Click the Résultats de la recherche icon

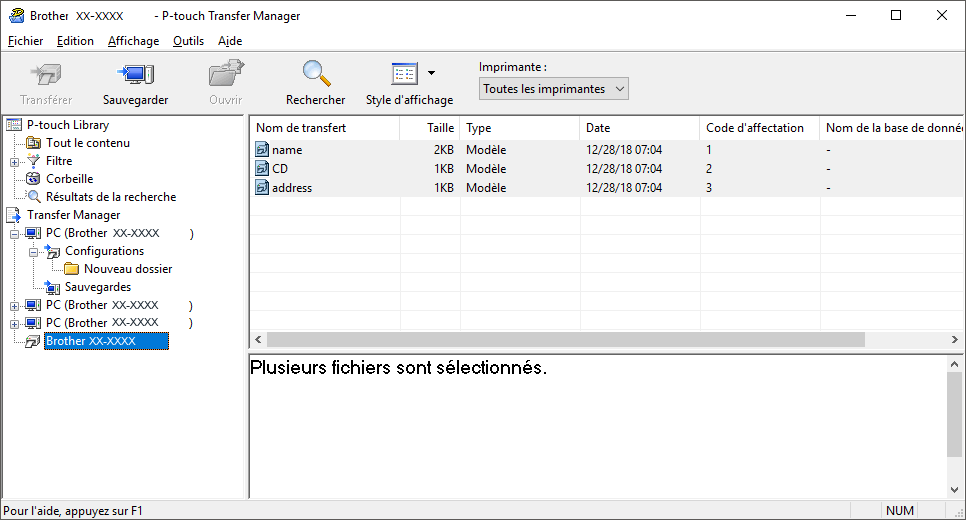coord(34,197)
